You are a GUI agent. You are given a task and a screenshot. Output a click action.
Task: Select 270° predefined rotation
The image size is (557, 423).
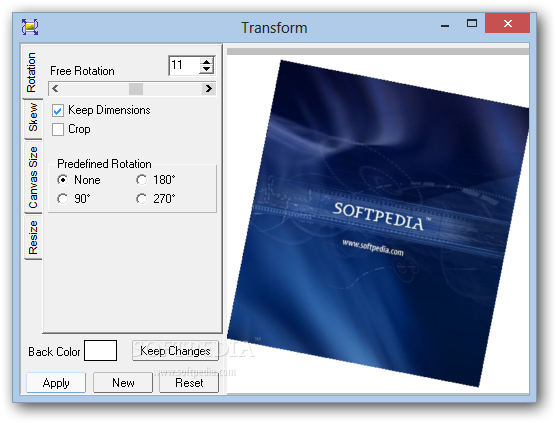point(142,199)
